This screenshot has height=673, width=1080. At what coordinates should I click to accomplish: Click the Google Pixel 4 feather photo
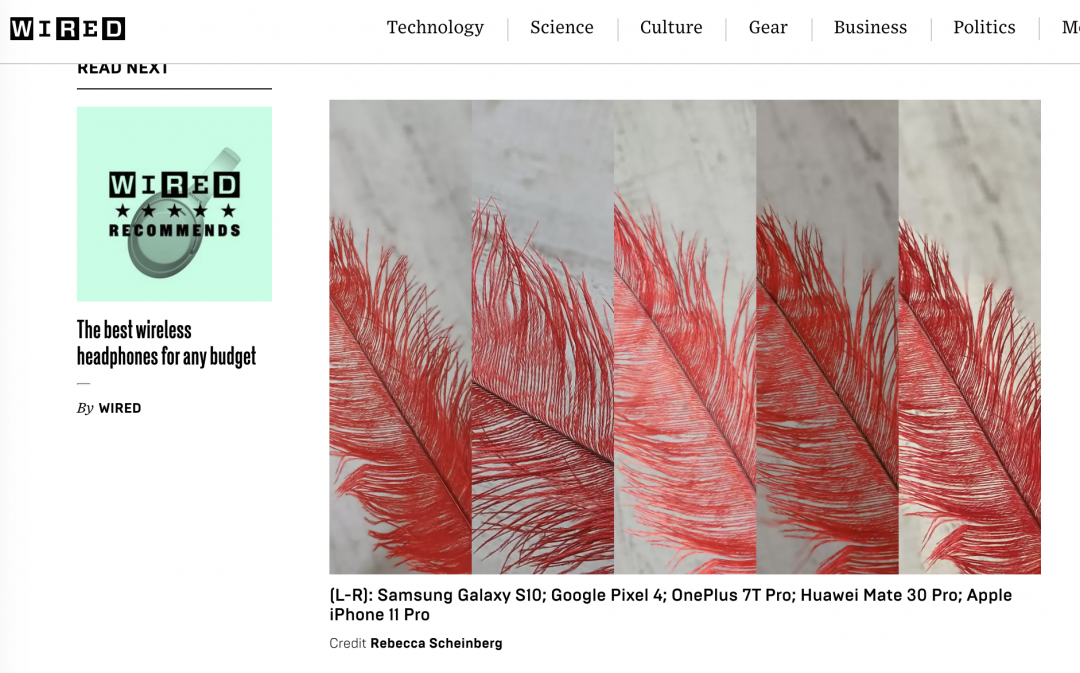point(543,337)
